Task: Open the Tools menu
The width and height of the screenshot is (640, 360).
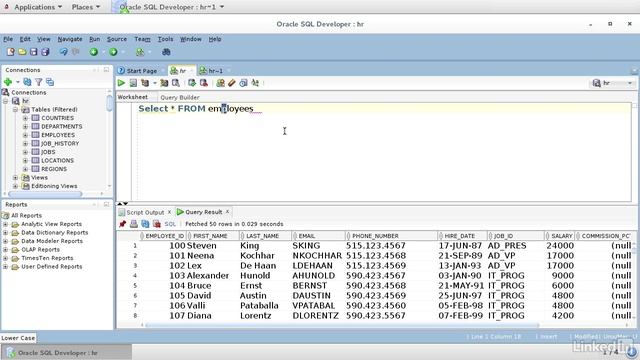Action: click(165, 39)
